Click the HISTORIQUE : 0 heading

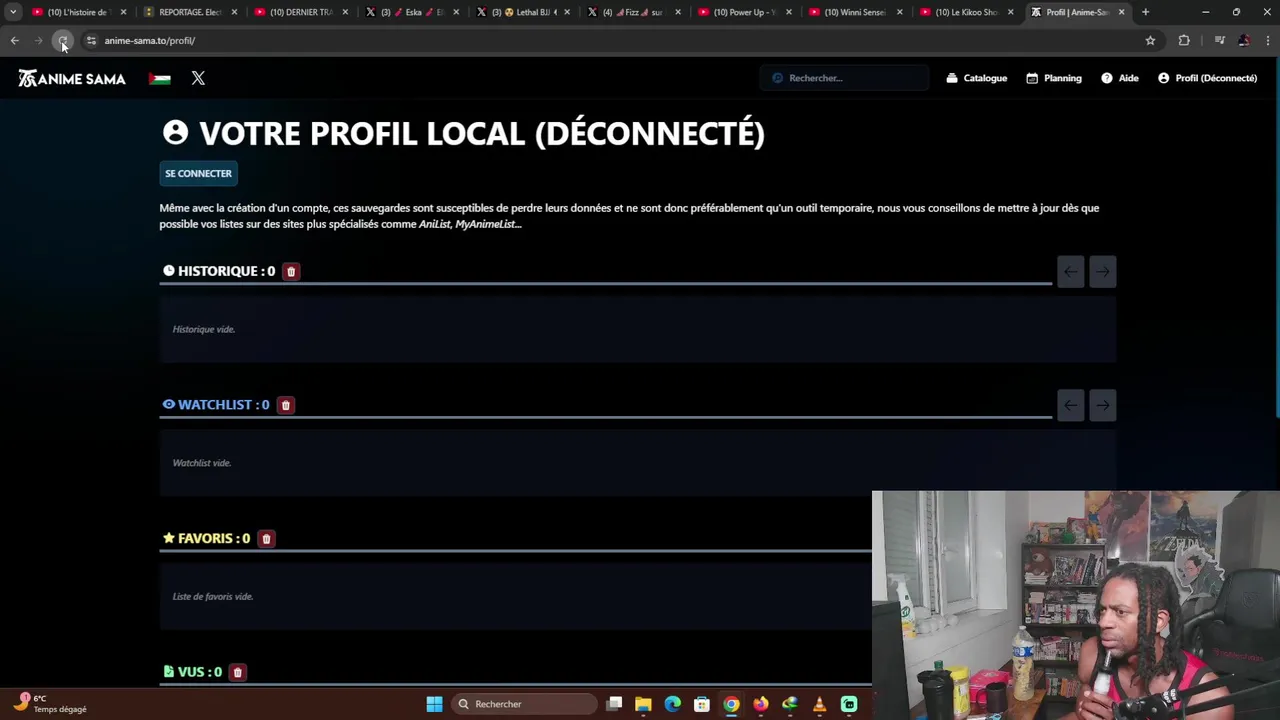click(x=219, y=271)
